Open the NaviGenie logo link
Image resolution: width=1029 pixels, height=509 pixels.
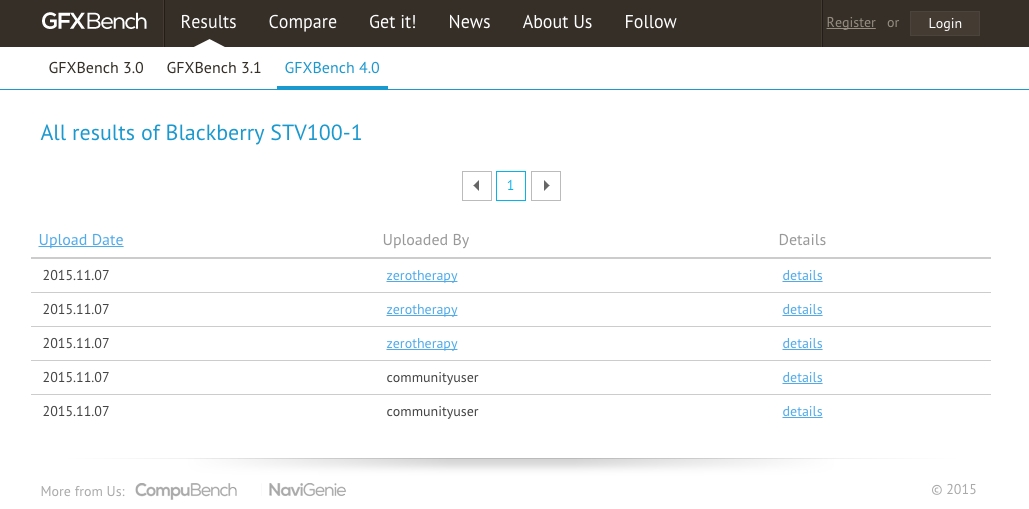(x=307, y=491)
